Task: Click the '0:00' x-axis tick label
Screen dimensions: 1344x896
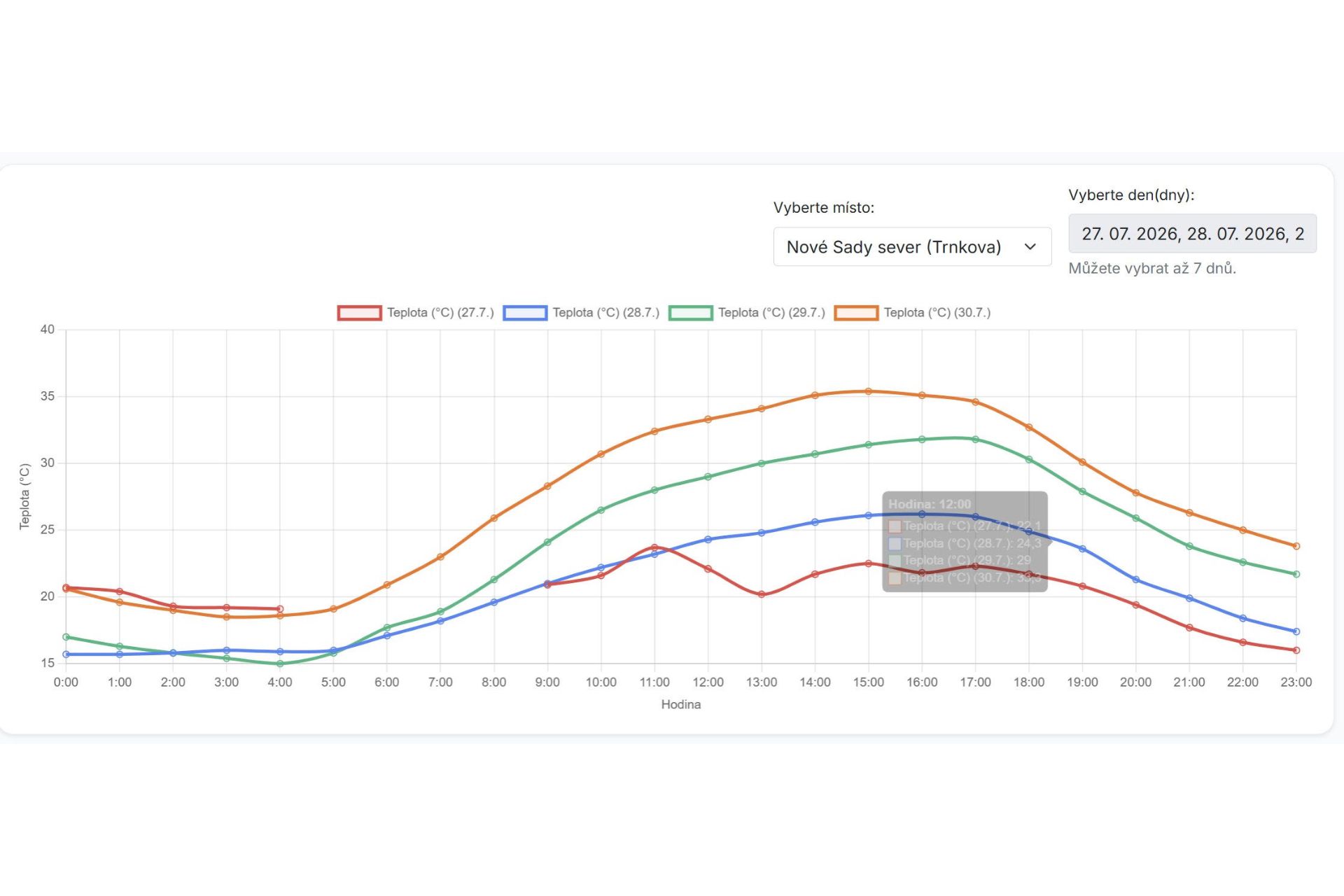Action: pyautogui.click(x=66, y=682)
